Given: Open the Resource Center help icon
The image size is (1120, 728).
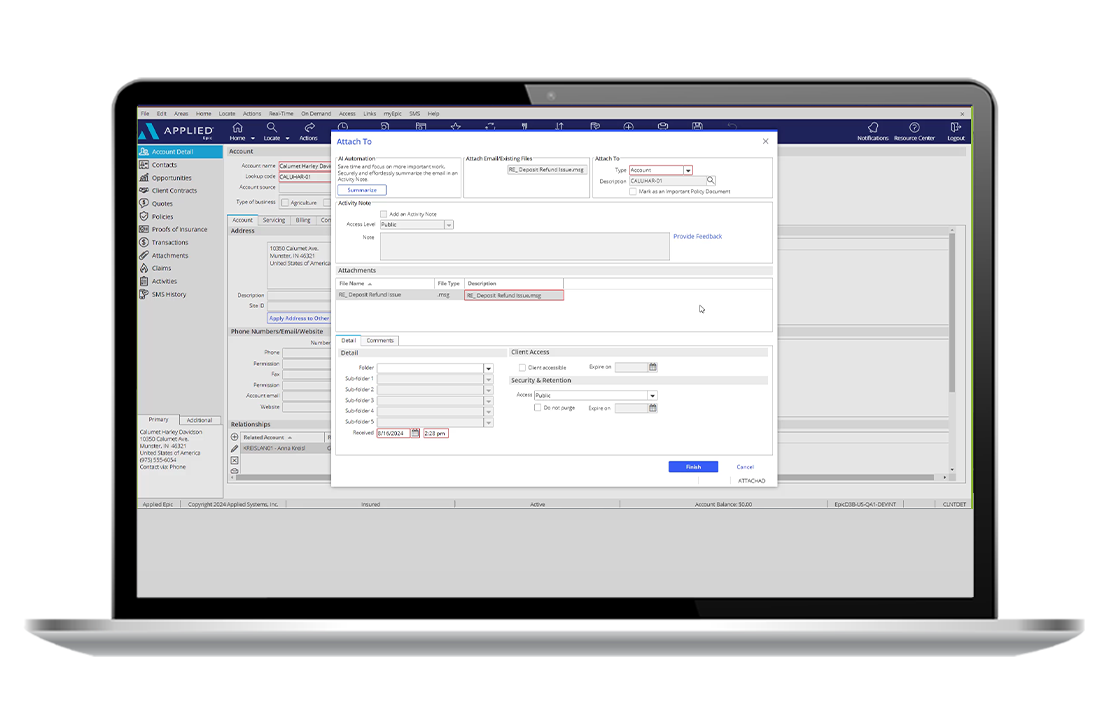Looking at the screenshot, I should coord(914,128).
